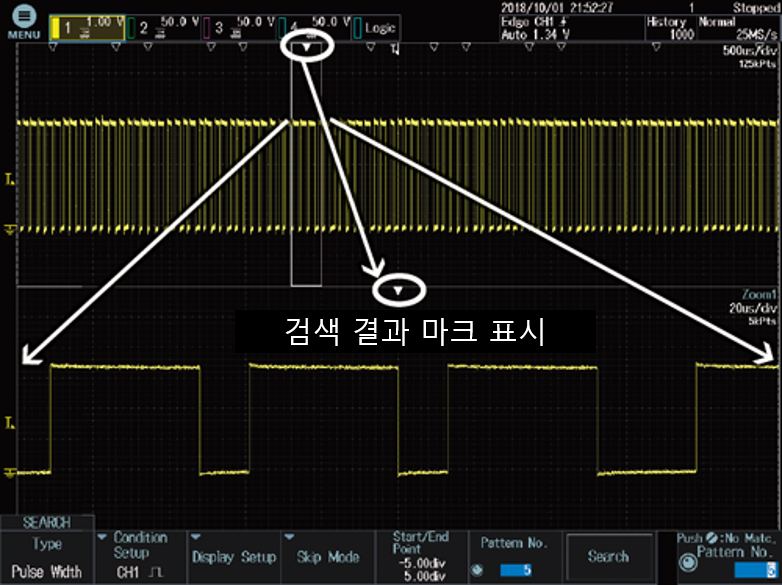Screen dimensions: 782x585
Task: Click the Push knob icon at bottom right
Action: (x=688, y=564)
